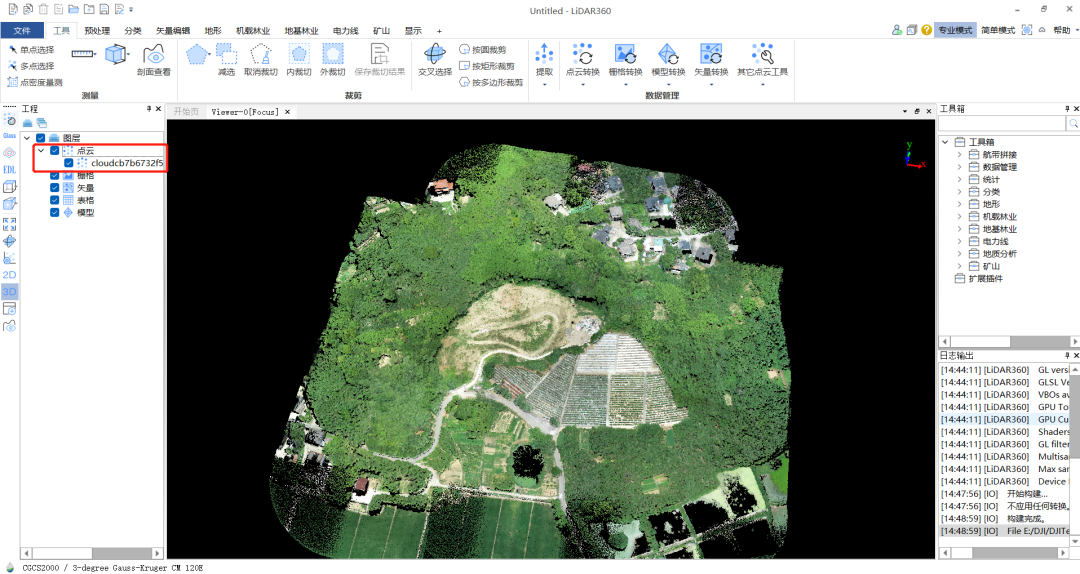Click the yellow help question mark icon
The image size is (1080, 574).
click(x=926, y=30)
